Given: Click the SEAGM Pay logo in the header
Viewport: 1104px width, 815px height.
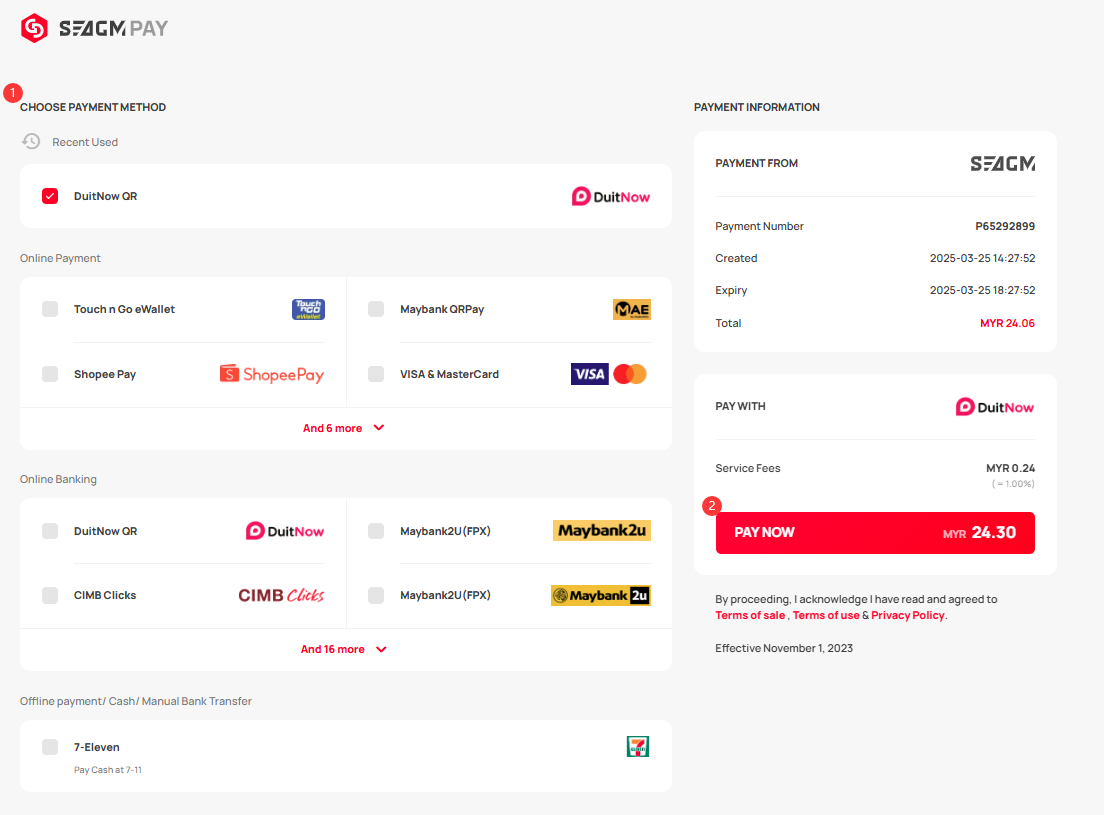Looking at the screenshot, I should click(94, 28).
